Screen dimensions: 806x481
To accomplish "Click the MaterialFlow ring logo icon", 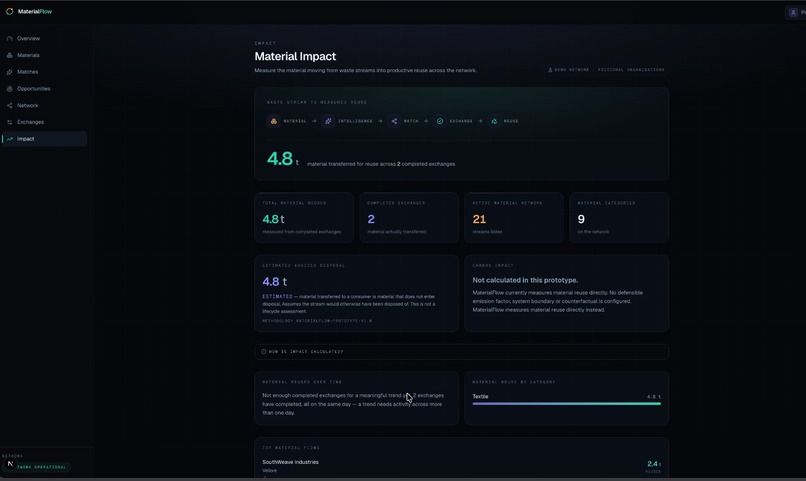I will click(x=9, y=11).
